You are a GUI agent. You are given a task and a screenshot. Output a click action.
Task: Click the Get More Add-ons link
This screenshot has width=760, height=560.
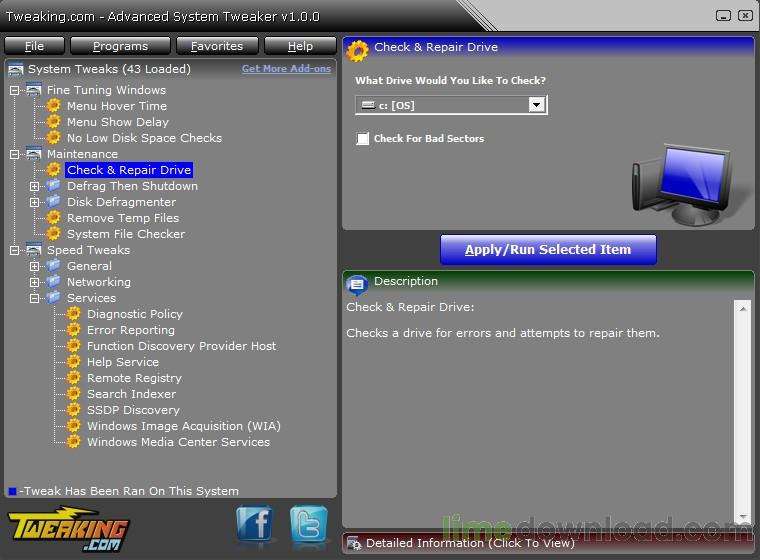(x=286, y=69)
